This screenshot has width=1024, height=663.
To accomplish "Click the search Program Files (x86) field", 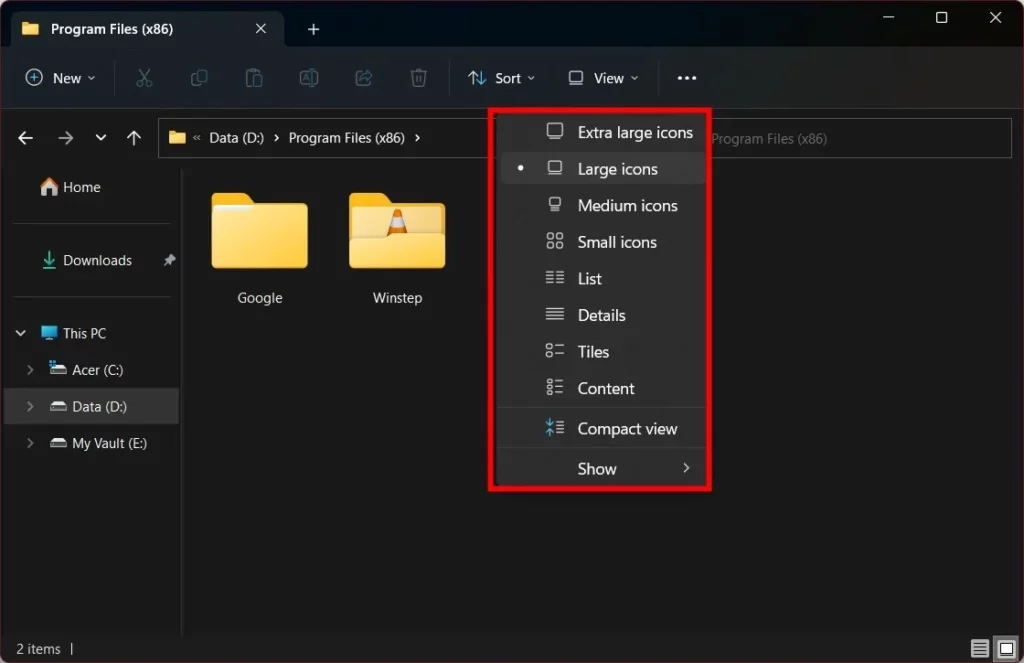I will click(861, 138).
